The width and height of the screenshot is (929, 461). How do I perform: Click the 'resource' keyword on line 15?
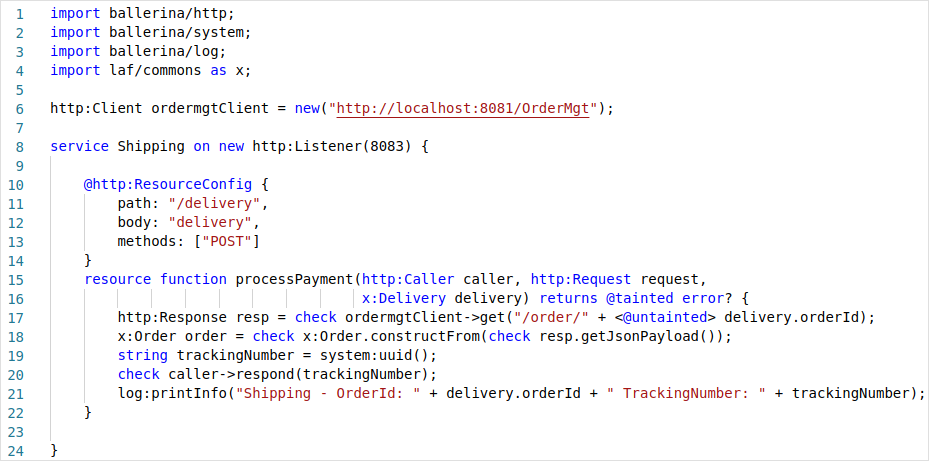click(117, 279)
